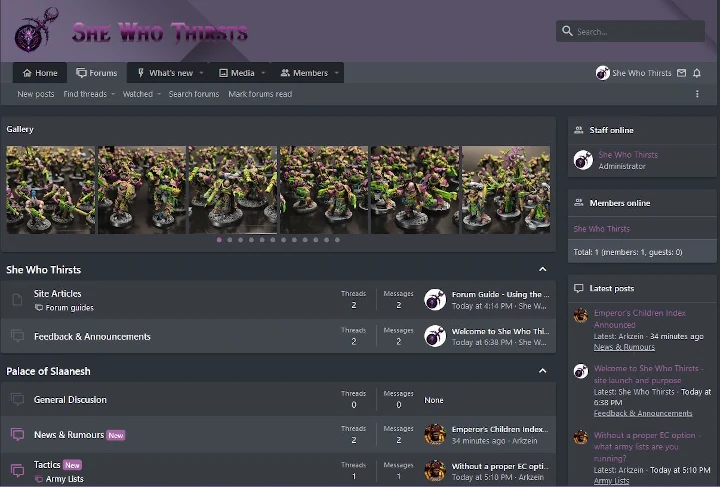Click the Tactics forum icon
The width and height of the screenshot is (720, 487).
pyautogui.click(x=17, y=470)
